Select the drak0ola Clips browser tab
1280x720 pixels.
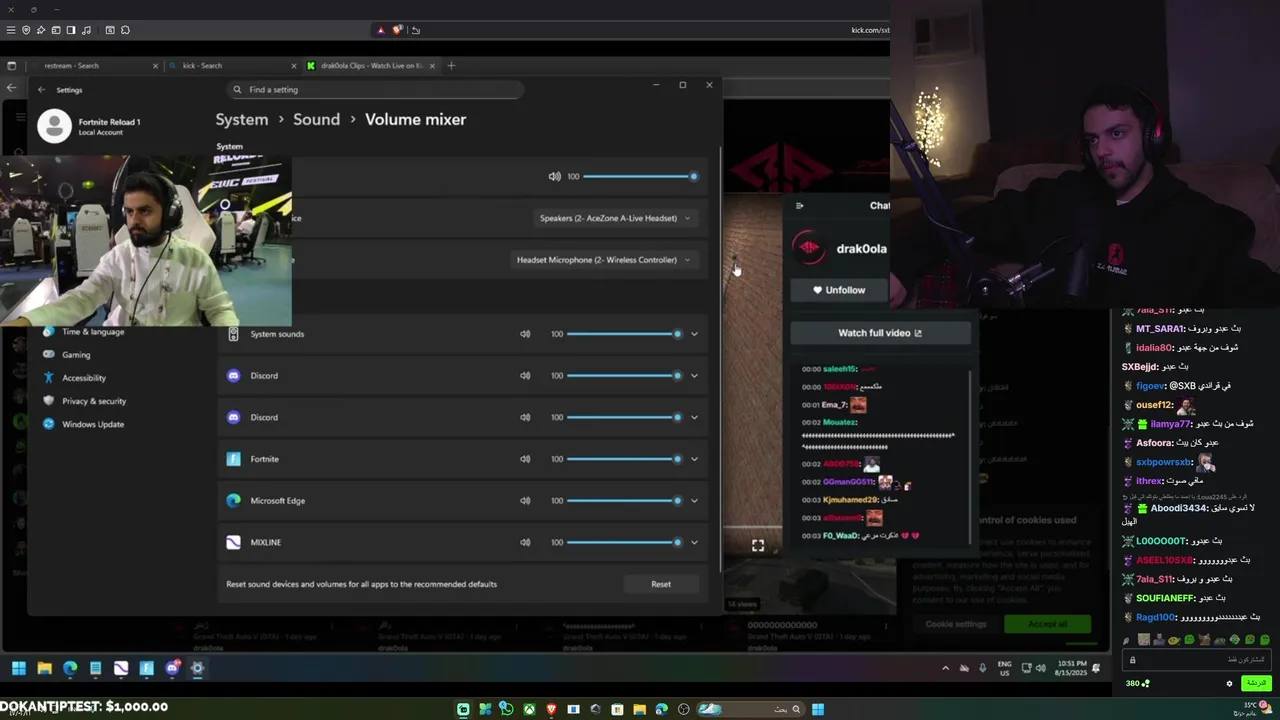click(x=370, y=65)
